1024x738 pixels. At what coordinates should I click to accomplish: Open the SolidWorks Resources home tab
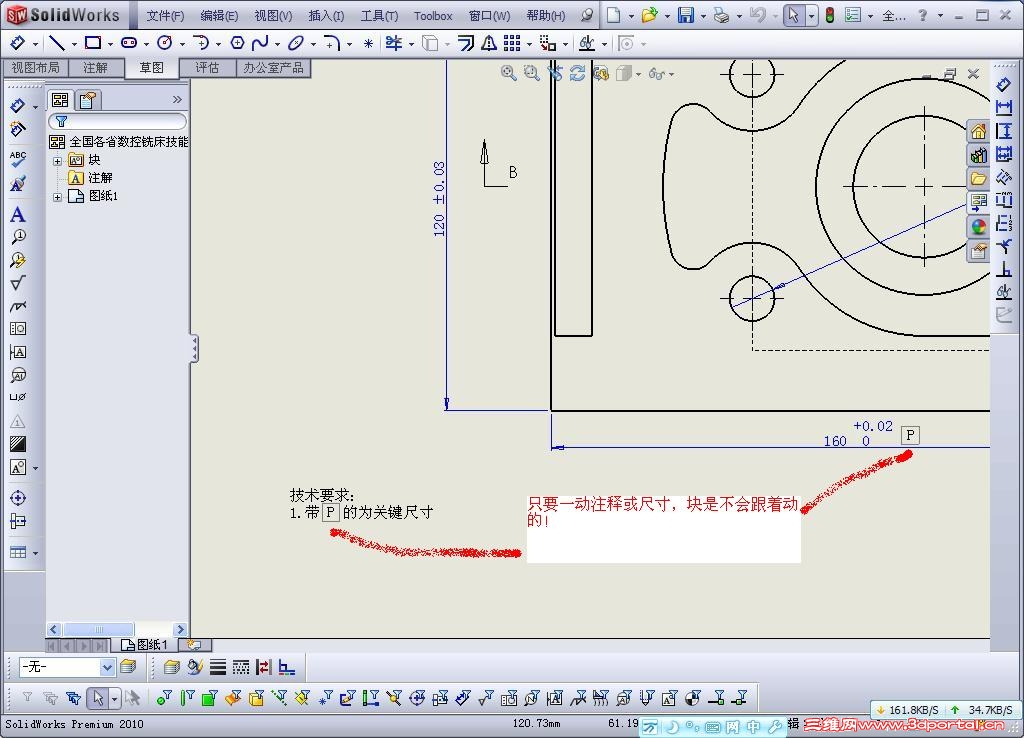[978, 132]
